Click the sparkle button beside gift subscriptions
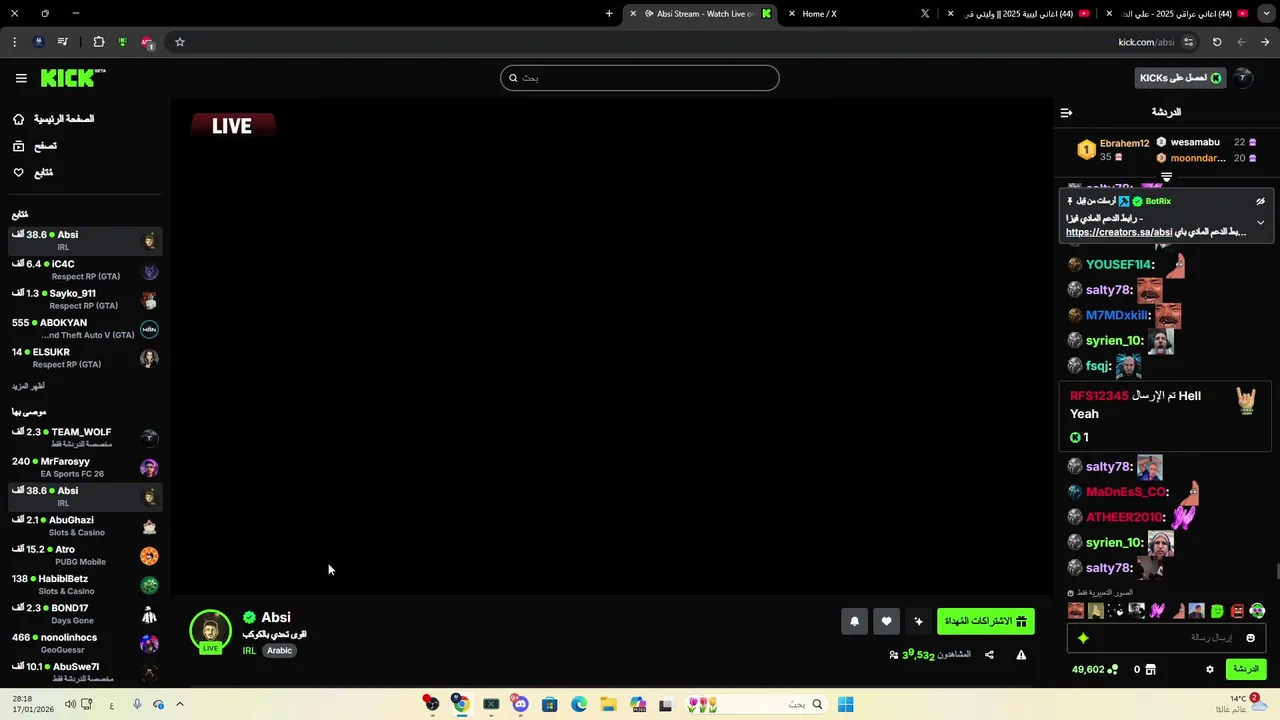The width and height of the screenshot is (1280, 720). 918,621
